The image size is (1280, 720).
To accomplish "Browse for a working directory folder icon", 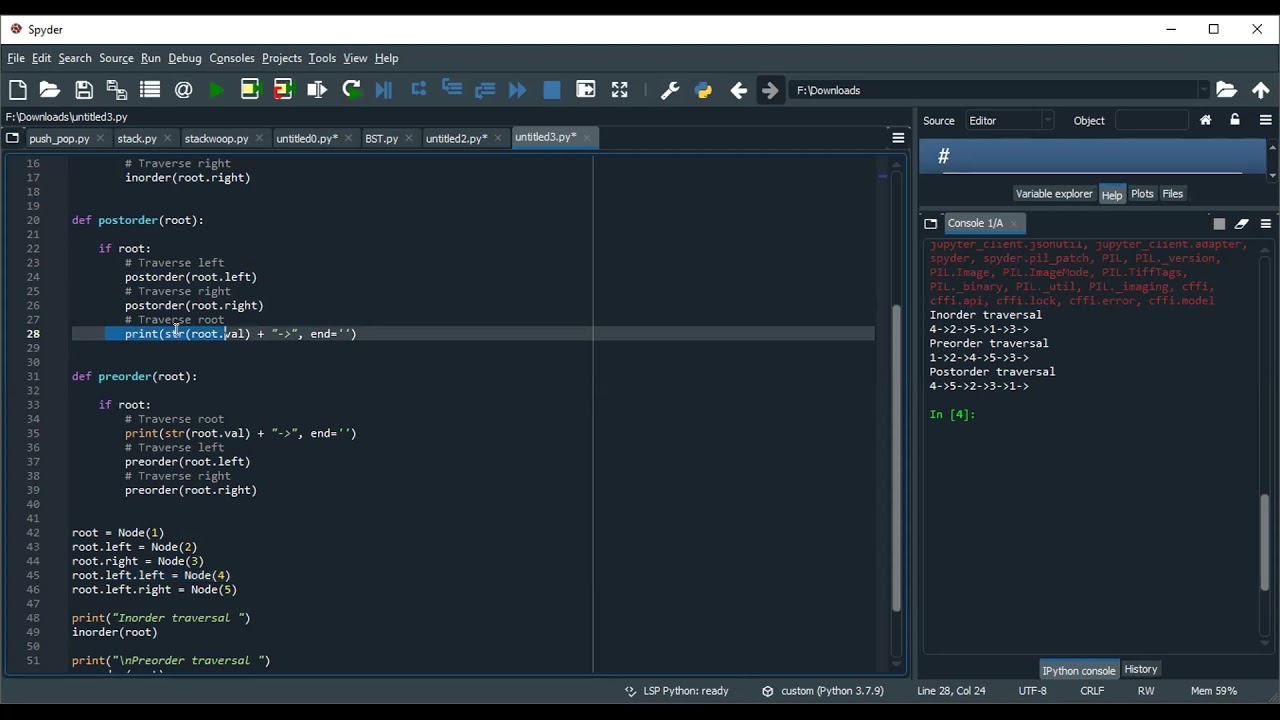I will (x=1227, y=90).
